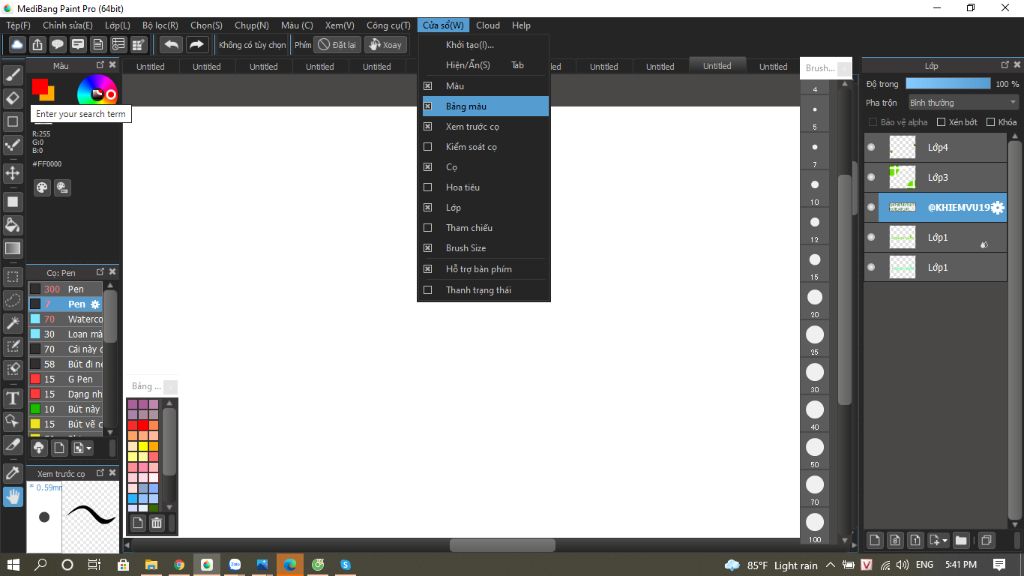Screen dimensions: 1024x576
Task: Click new layer icon in layer panel
Action: [875, 540]
